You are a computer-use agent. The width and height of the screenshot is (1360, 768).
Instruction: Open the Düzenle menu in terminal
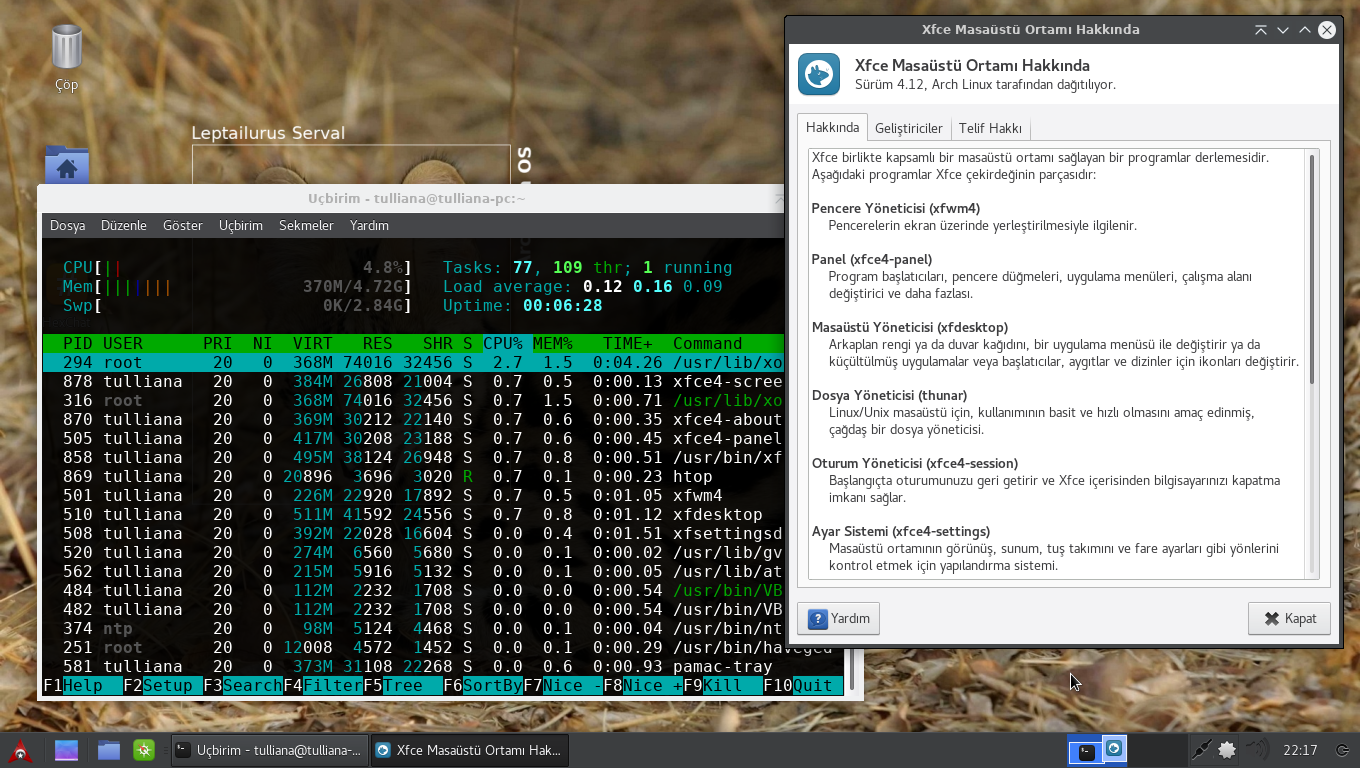click(x=124, y=226)
